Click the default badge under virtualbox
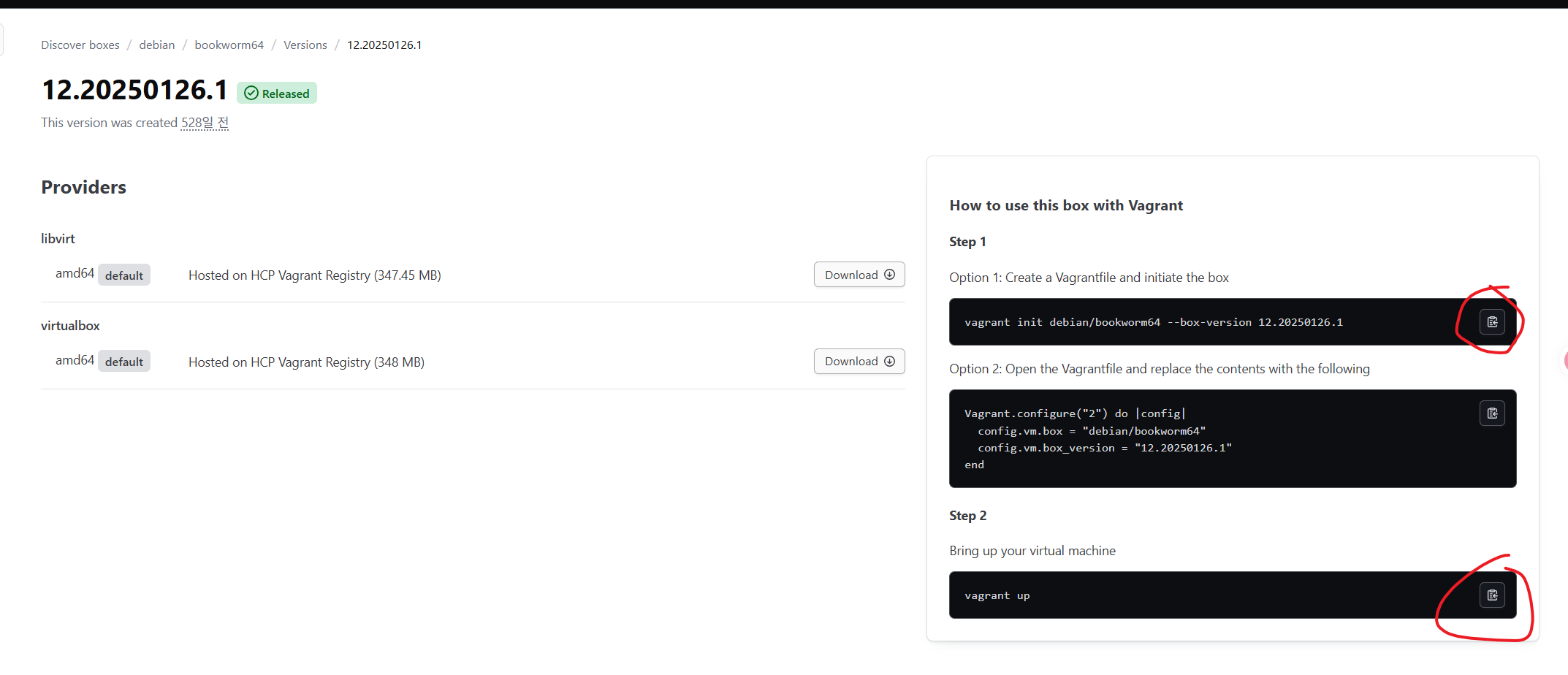Image resolution: width=1568 pixels, height=675 pixels. [124, 362]
